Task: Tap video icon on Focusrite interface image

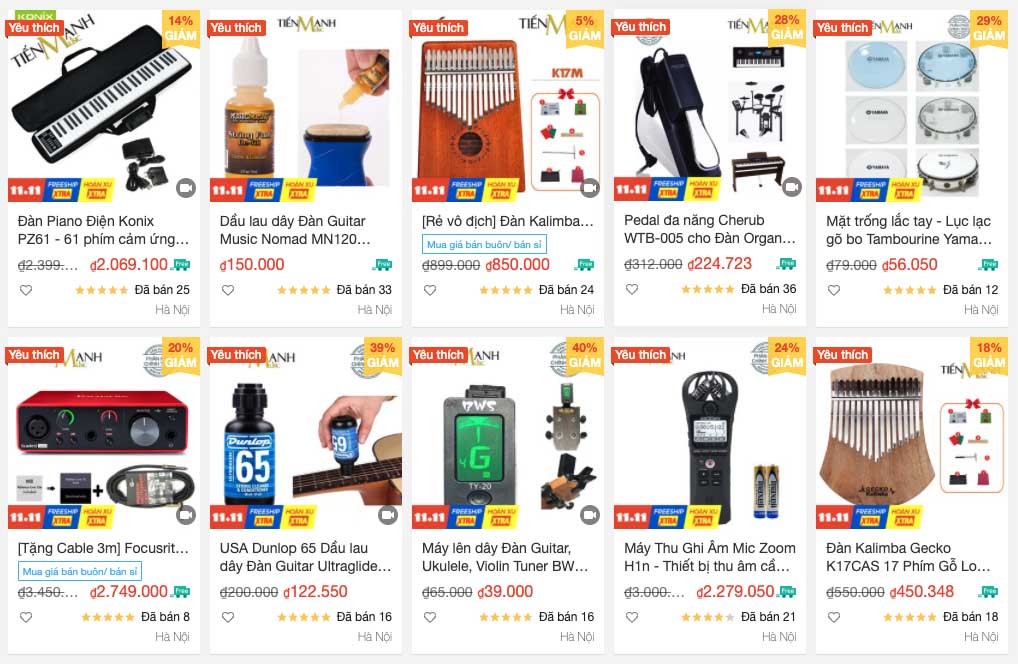Action: pyautogui.click(x=186, y=515)
